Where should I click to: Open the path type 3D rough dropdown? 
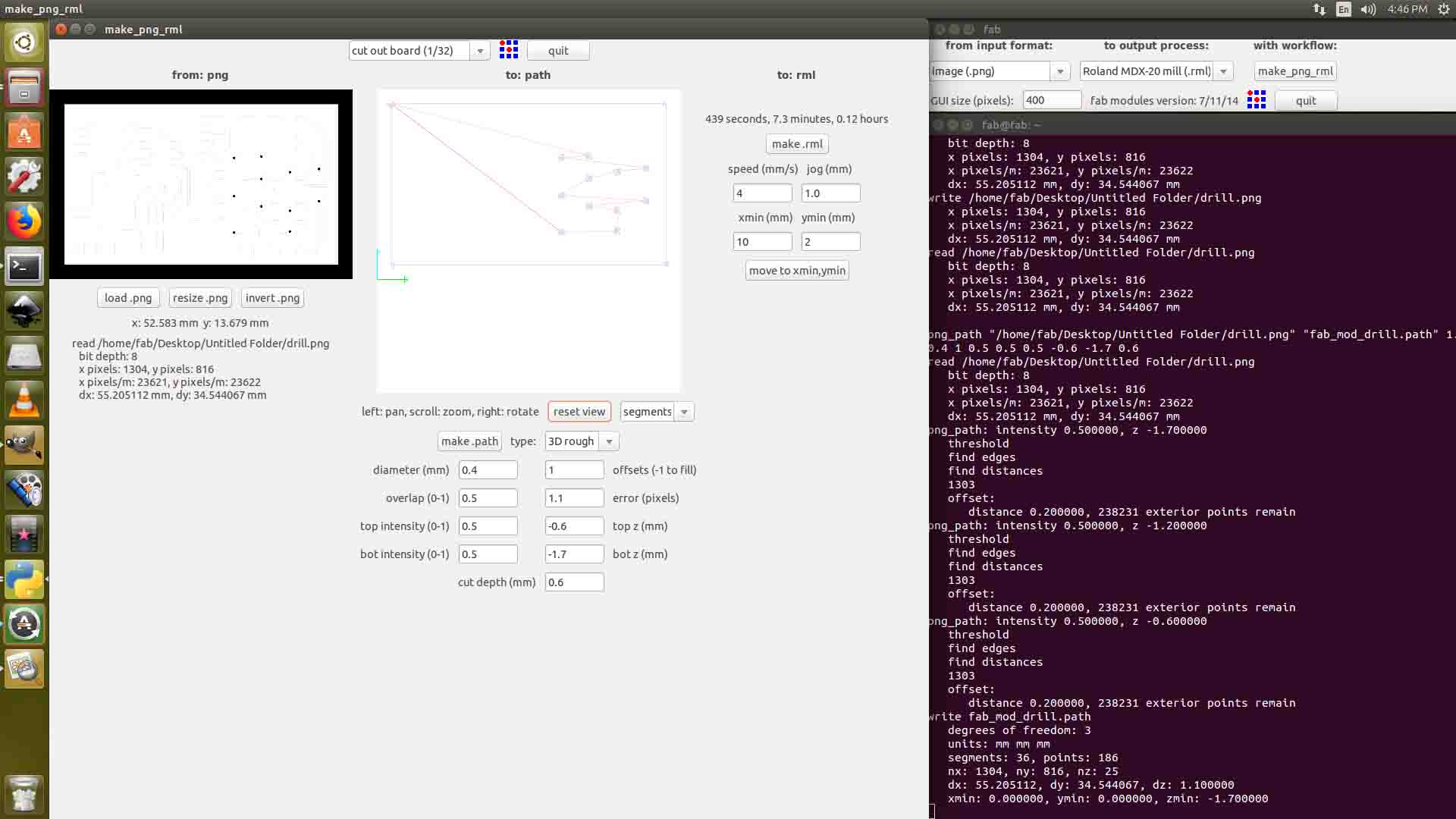tap(608, 441)
